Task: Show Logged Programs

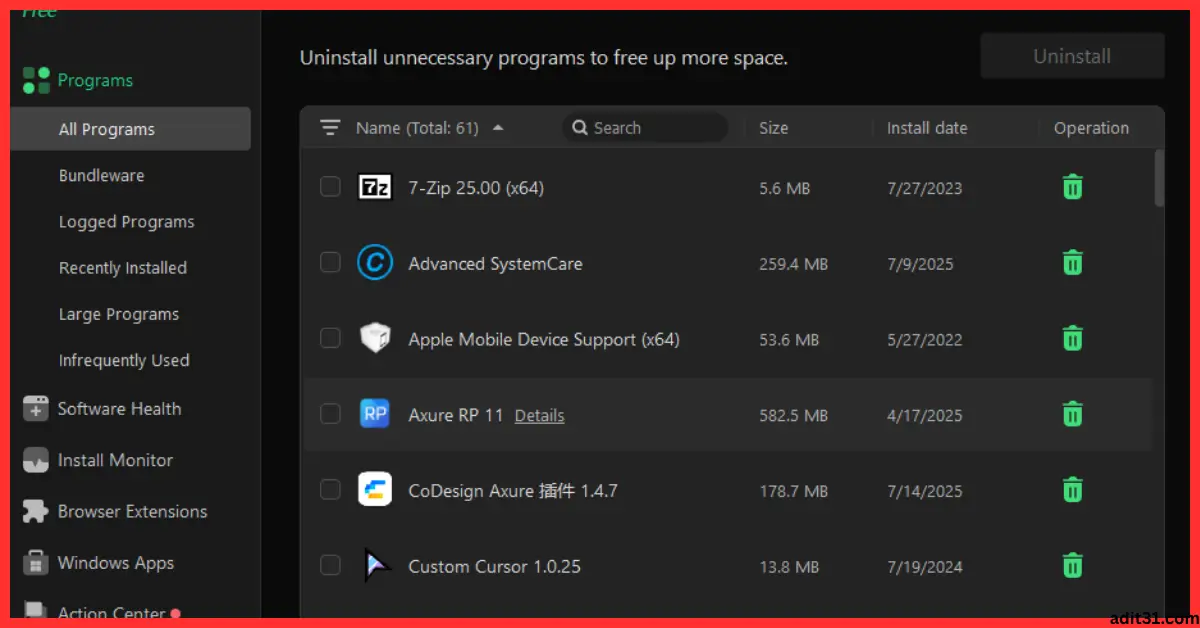Action: click(x=126, y=222)
